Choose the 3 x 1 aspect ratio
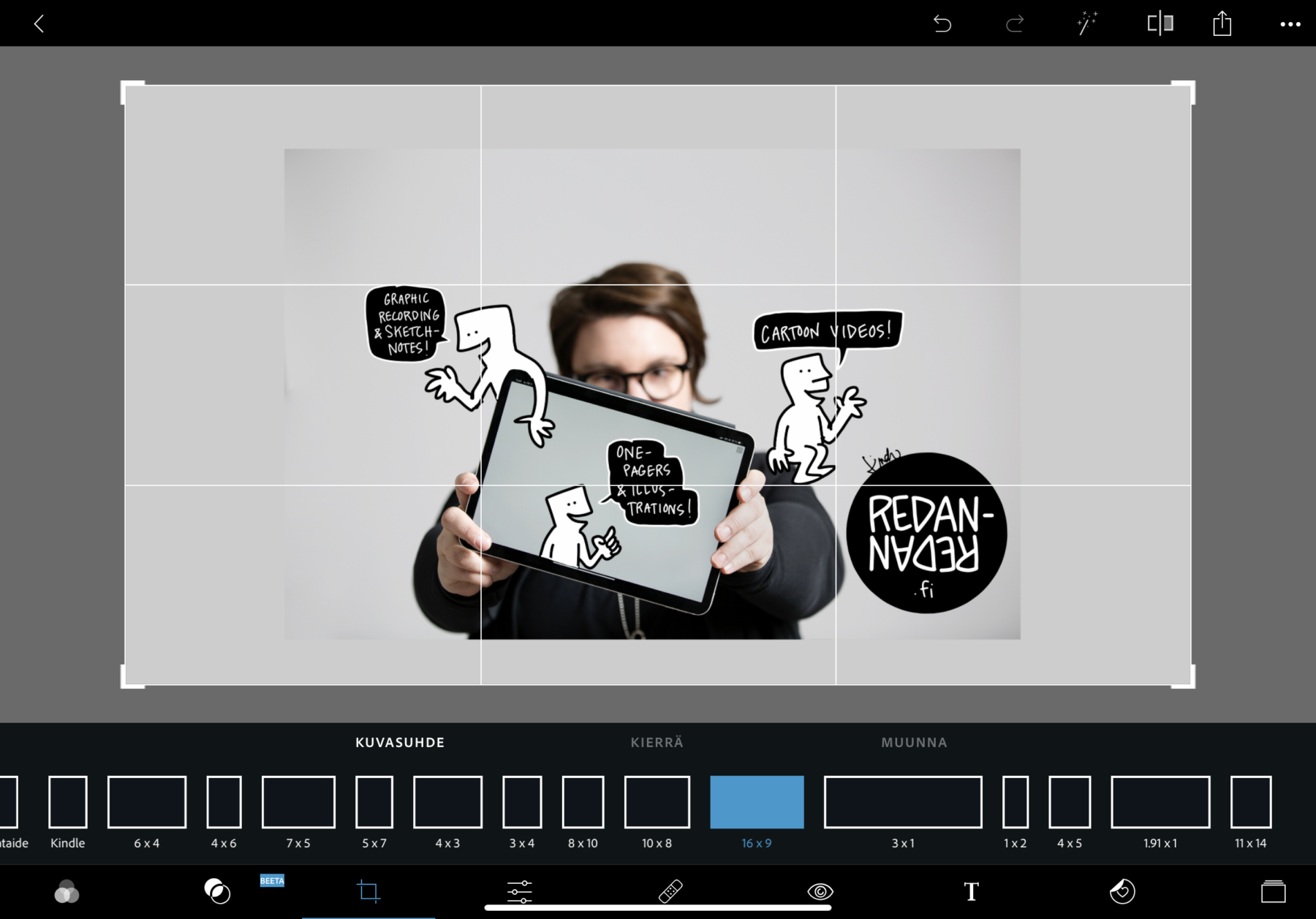The height and width of the screenshot is (919, 1316). 903,812
